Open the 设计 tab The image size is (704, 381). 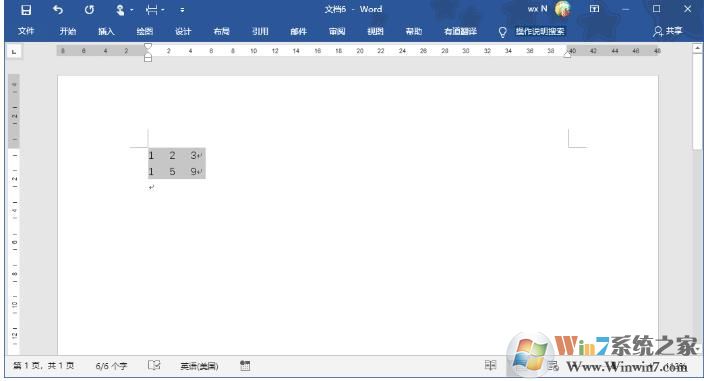[183, 31]
